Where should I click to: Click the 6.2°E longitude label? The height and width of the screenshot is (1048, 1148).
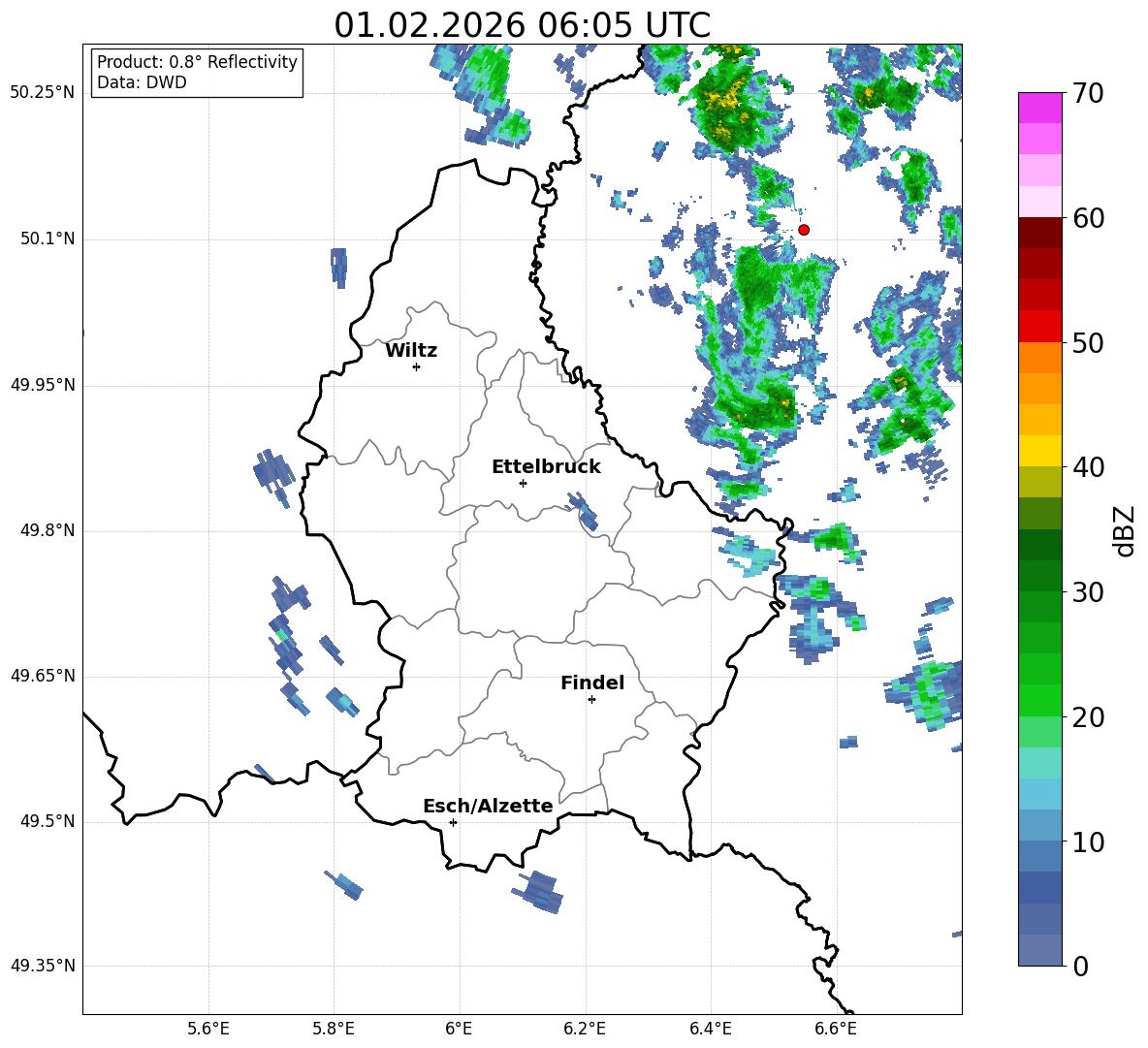point(585,1029)
